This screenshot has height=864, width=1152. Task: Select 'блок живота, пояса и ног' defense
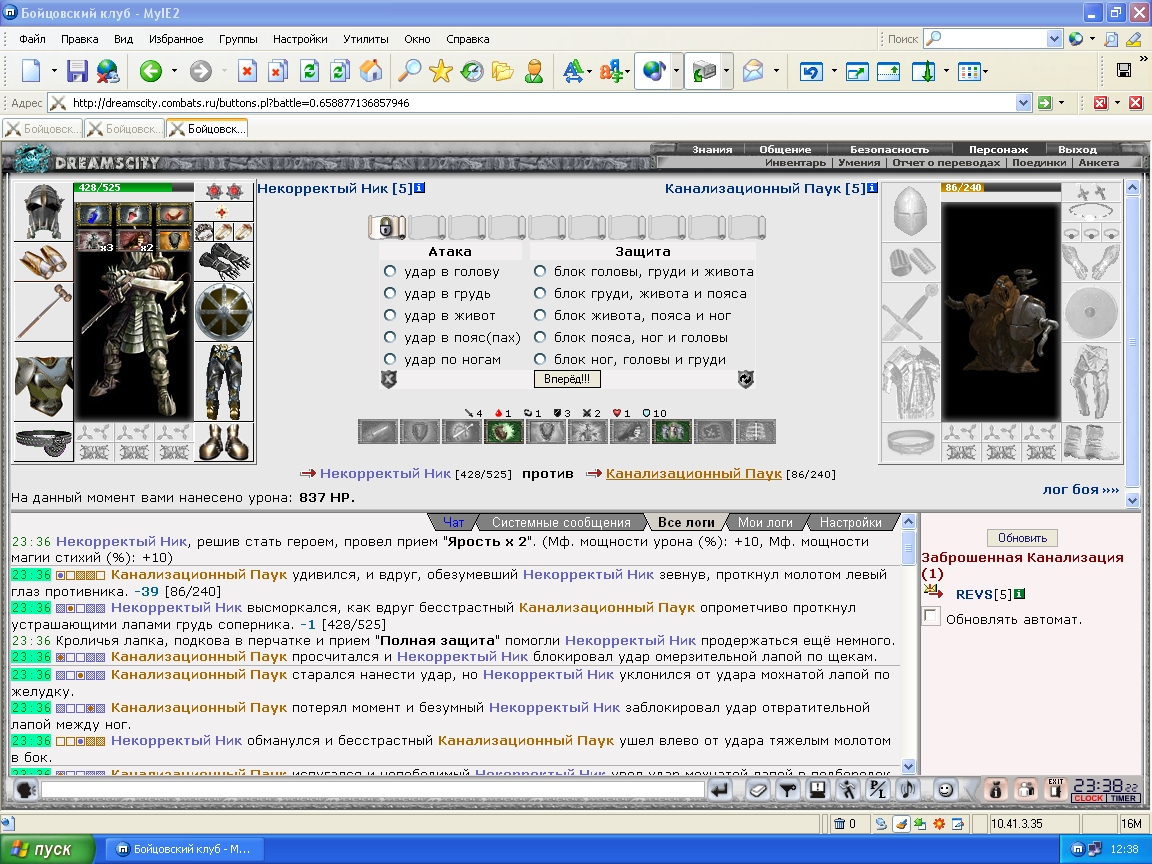[x=540, y=315]
